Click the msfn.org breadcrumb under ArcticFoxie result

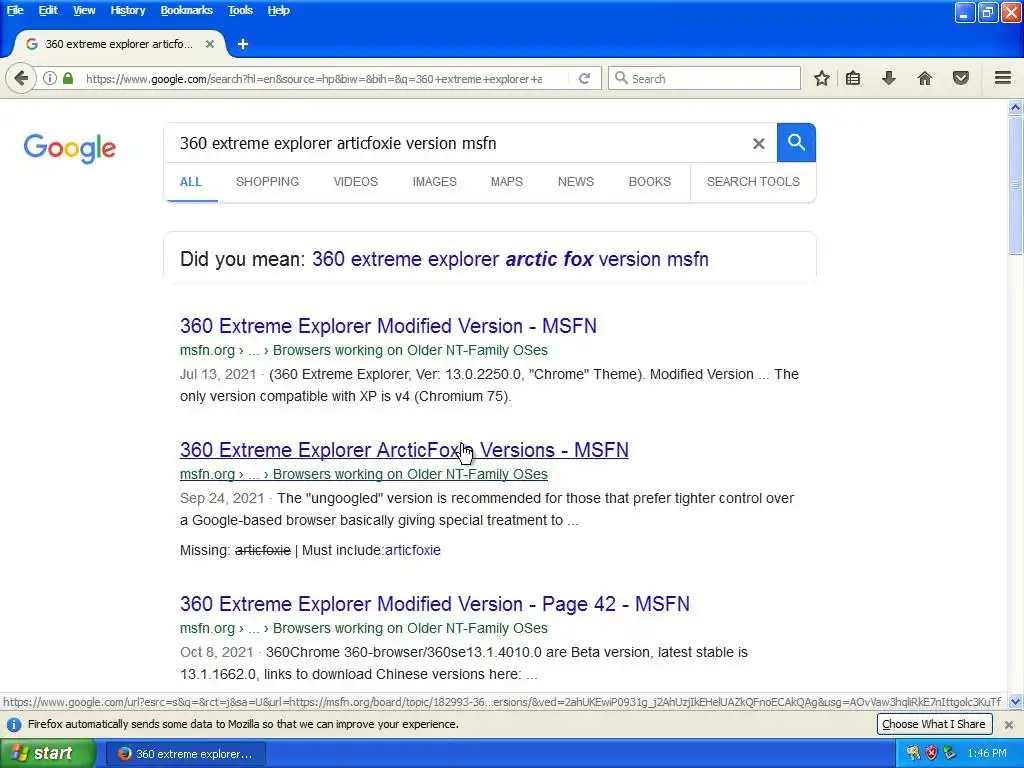pos(364,474)
